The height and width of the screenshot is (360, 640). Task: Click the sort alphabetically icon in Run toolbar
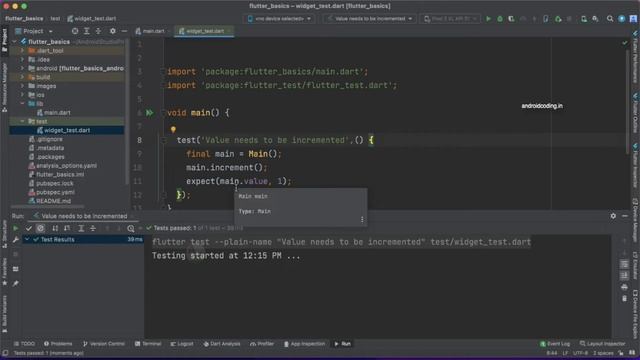(x=55, y=228)
